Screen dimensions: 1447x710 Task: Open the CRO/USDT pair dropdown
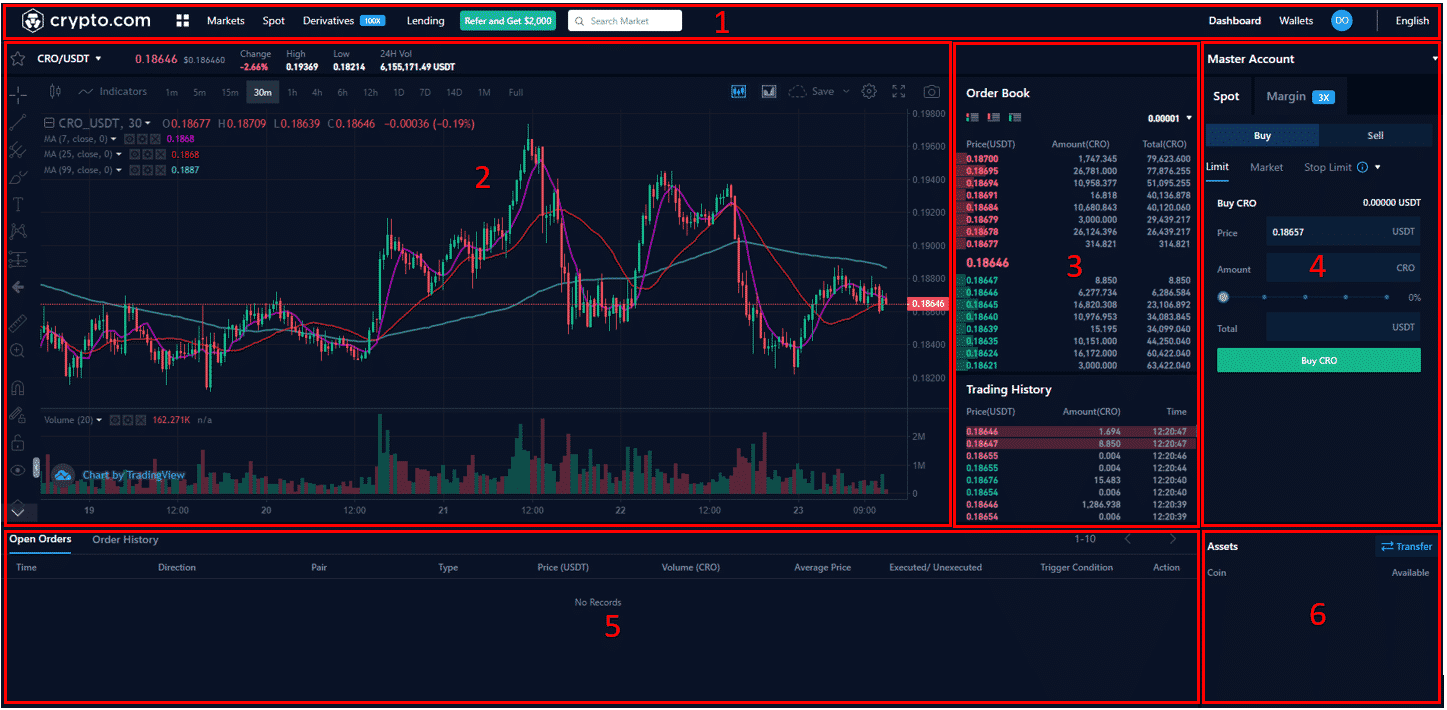(70, 59)
